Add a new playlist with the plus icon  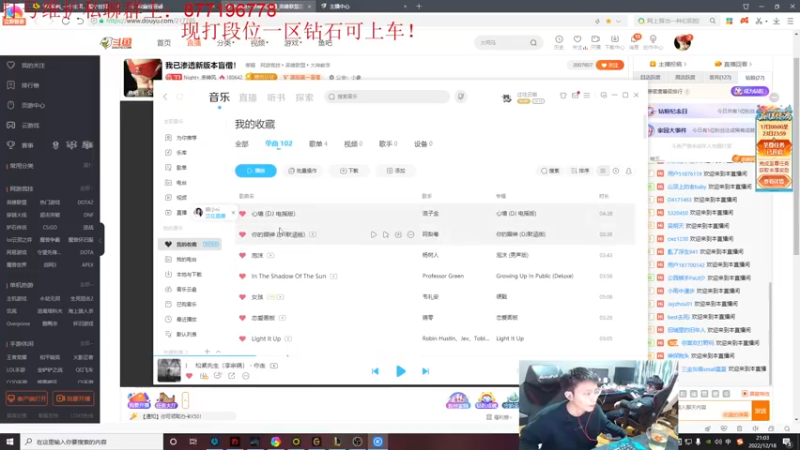point(207,352)
